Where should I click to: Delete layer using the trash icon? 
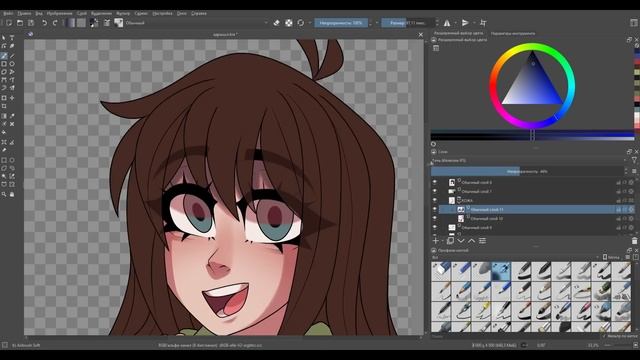coord(634,241)
